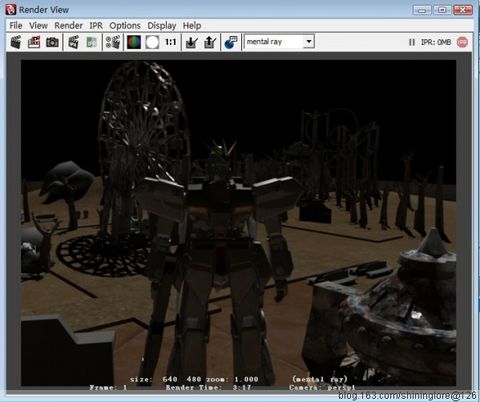Open the IPR menu
Image resolution: width=480 pixels, height=402 pixels.
point(96,26)
